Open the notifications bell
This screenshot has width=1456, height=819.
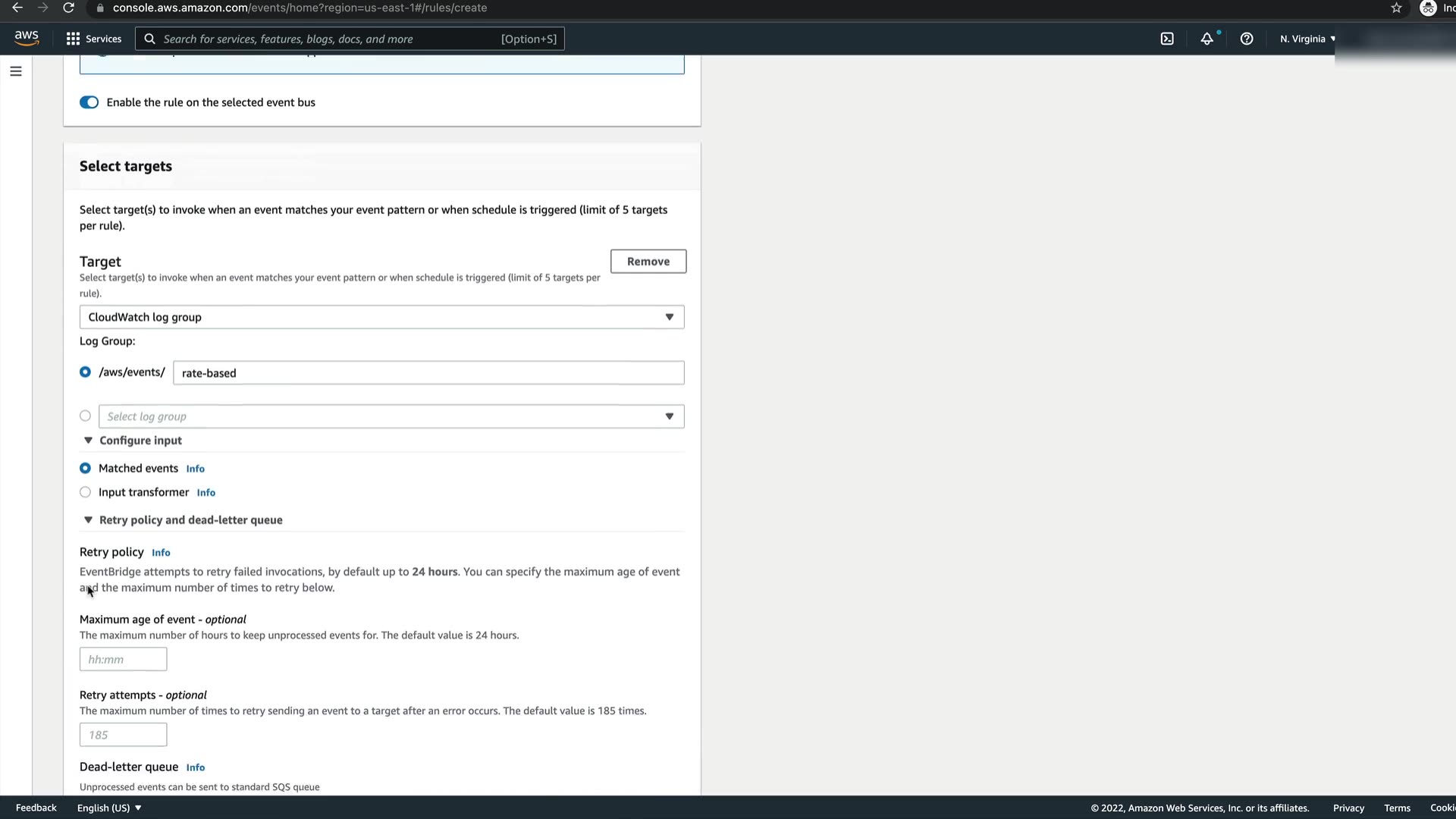1207,39
